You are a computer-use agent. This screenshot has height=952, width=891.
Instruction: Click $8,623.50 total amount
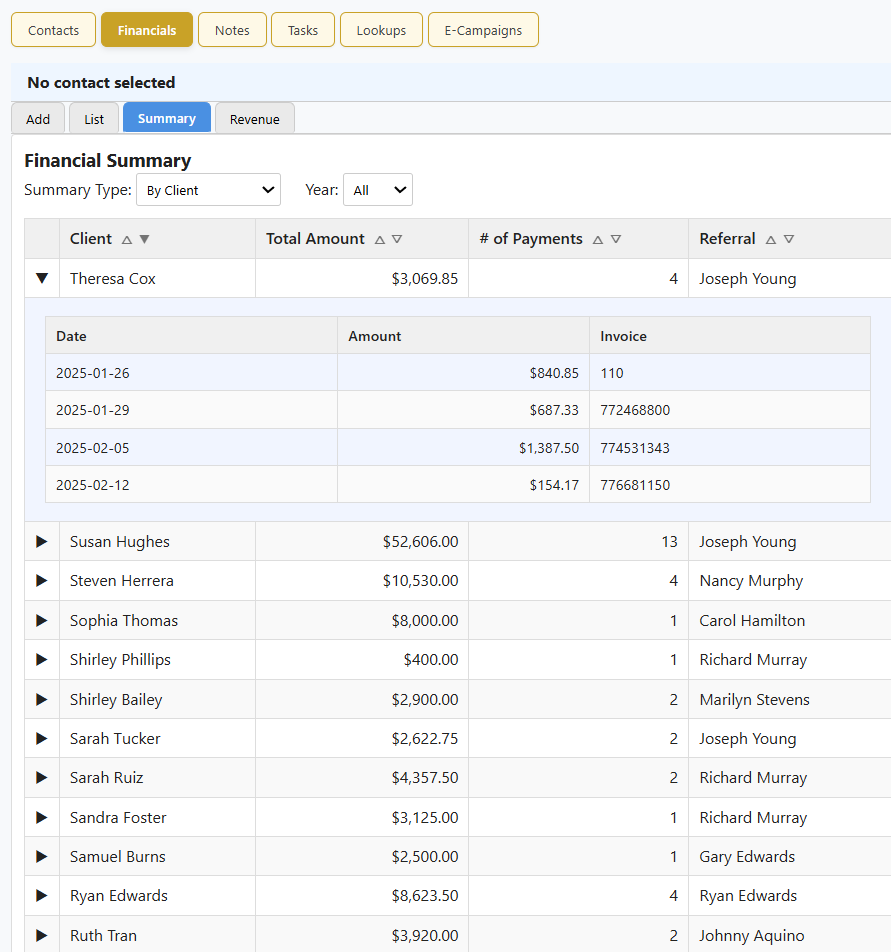[425, 896]
